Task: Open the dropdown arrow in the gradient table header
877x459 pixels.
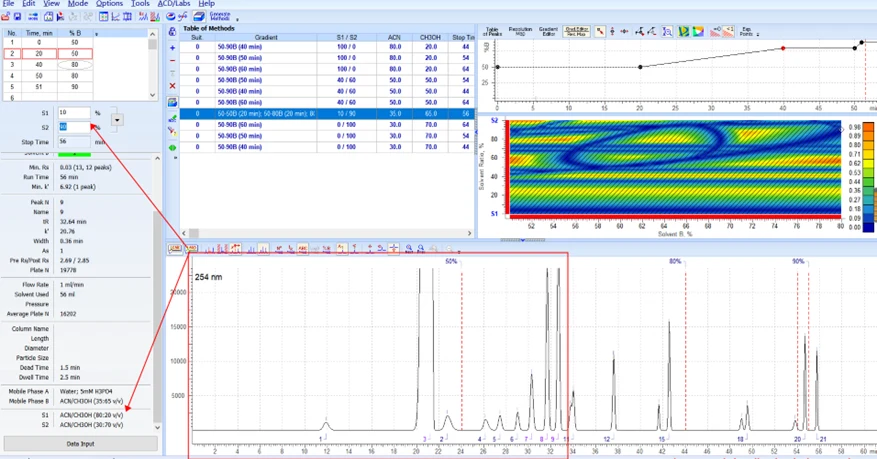Action: click(96, 34)
